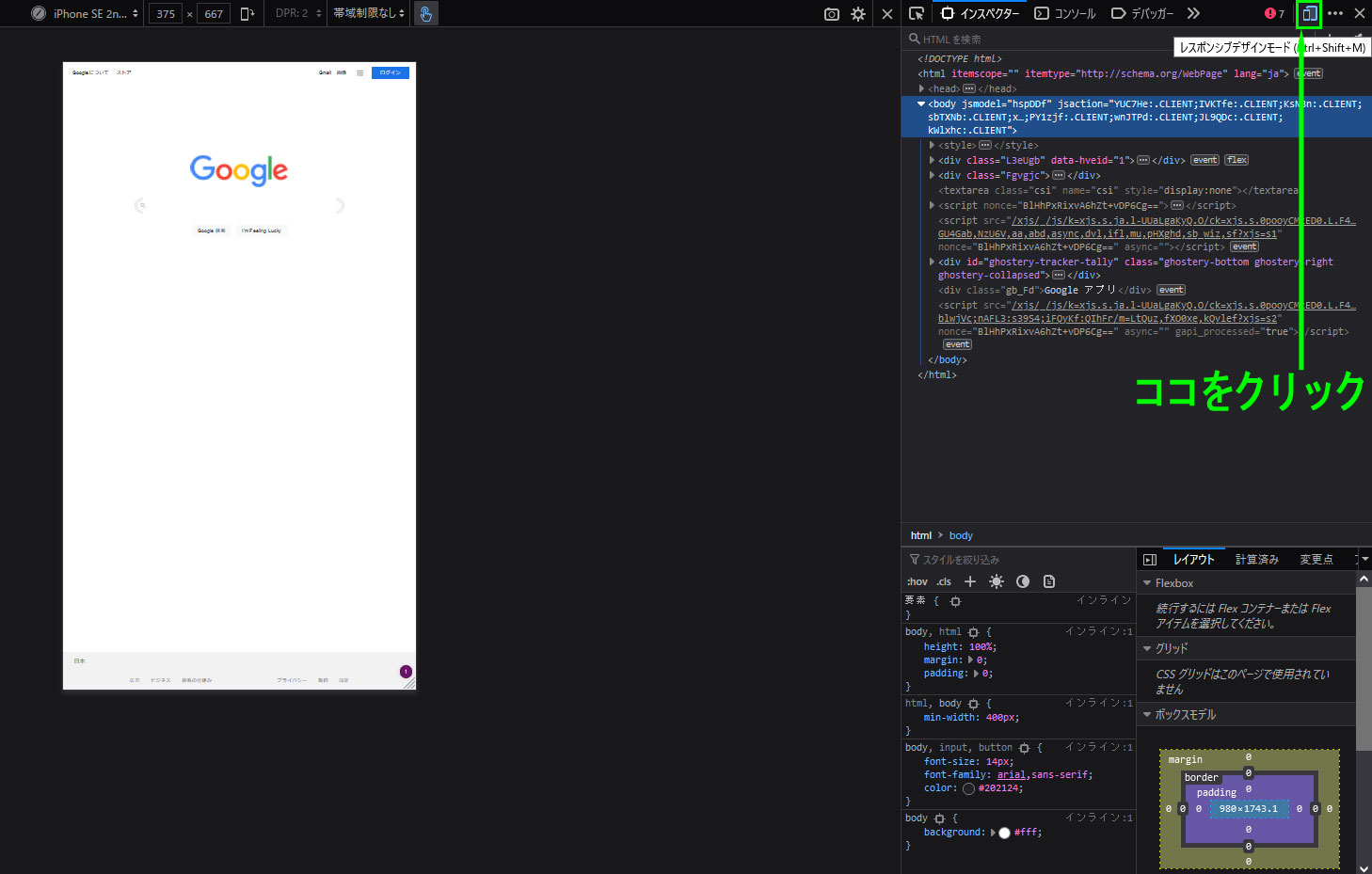Click event badge next to Google アプリ div

click(x=1172, y=290)
